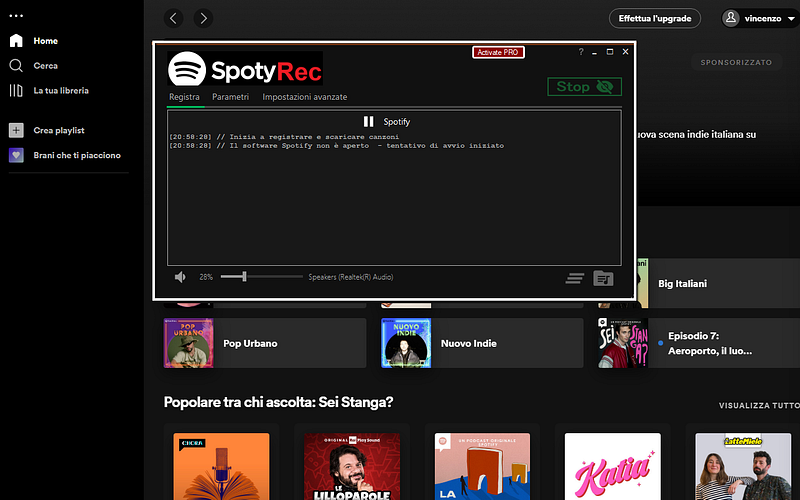Open the Chora orange podcast cover
This screenshot has height=500, width=800.
221,466
